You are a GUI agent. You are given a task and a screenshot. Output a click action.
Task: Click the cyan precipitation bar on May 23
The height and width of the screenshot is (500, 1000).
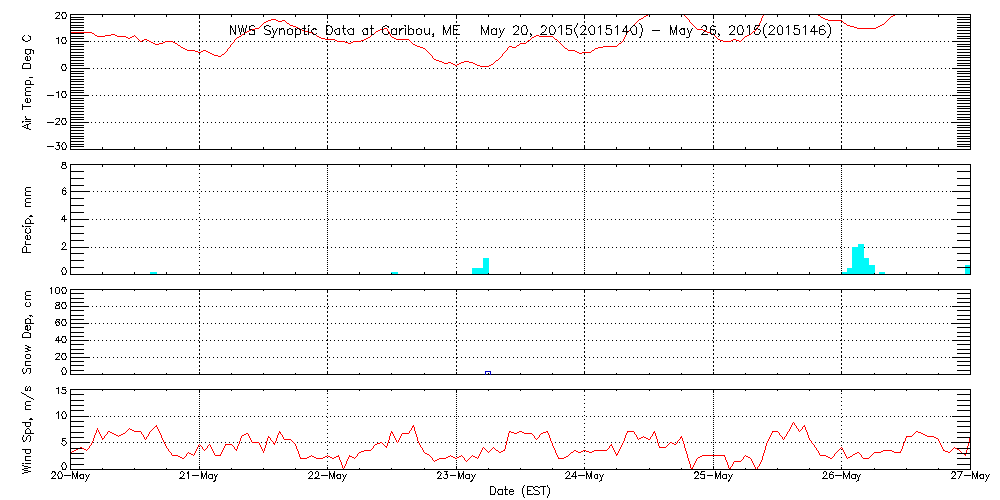point(486,265)
